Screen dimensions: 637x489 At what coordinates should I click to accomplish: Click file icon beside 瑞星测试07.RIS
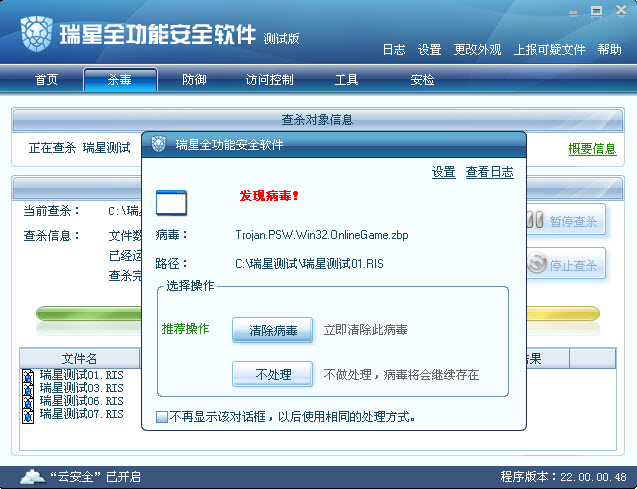click(28, 415)
